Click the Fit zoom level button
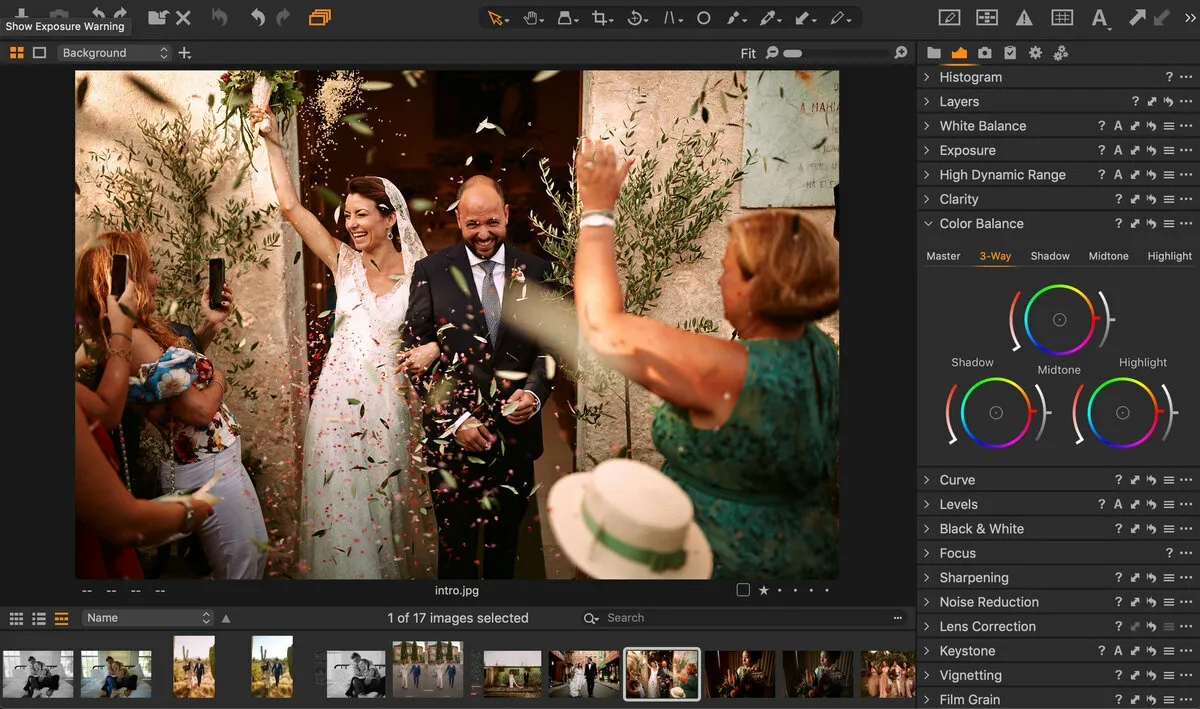Viewport: 1200px width, 709px height. click(748, 53)
